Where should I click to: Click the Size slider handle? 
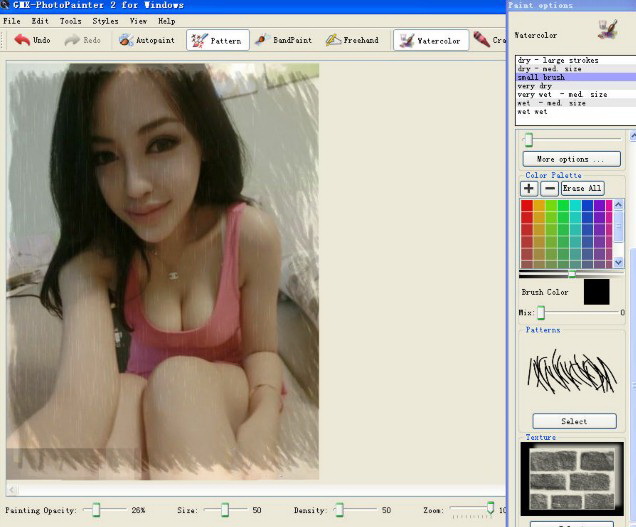[x=225, y=510]
